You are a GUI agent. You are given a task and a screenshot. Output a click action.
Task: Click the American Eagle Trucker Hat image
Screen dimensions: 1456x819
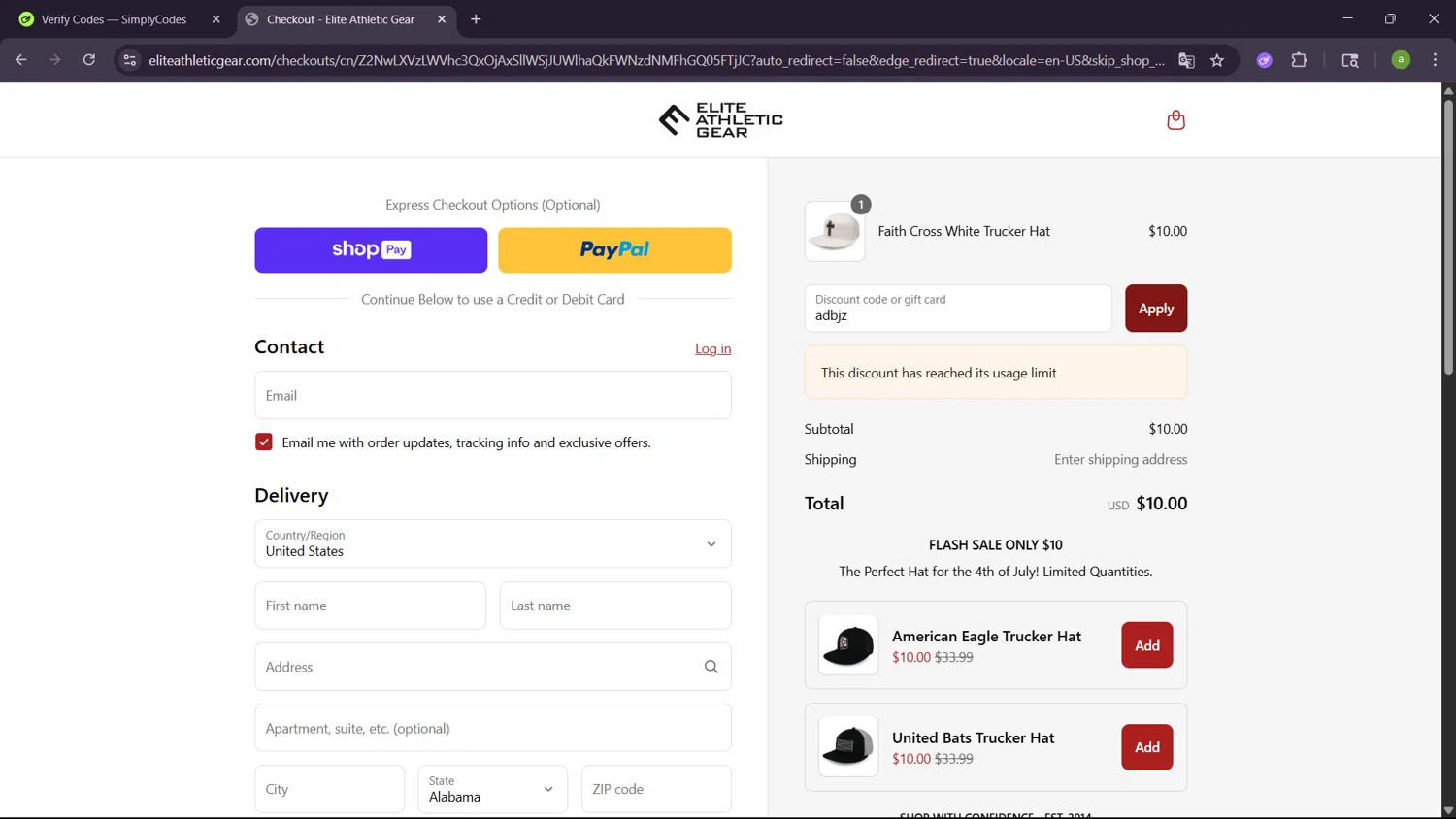[848, 644]
